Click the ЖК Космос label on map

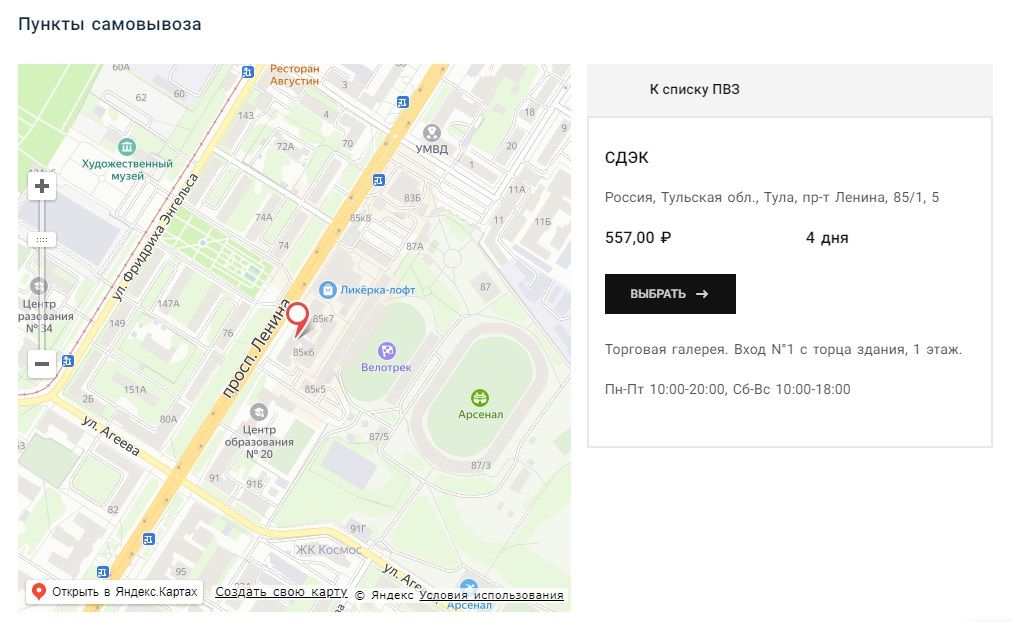pyautogui.click(x=328, y=550)
